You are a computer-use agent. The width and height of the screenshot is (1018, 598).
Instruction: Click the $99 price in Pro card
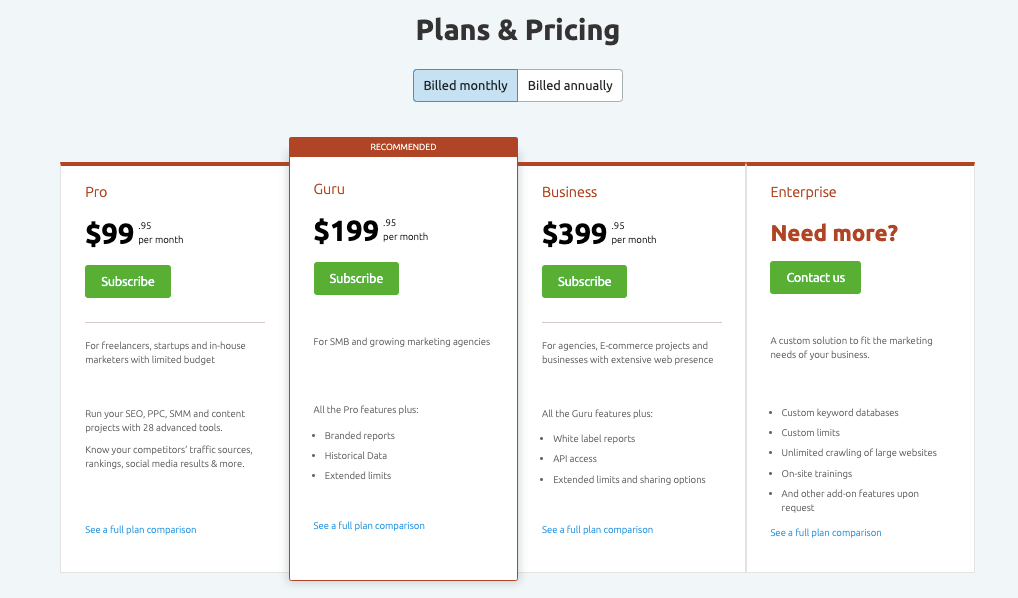[x=110, y=234]
